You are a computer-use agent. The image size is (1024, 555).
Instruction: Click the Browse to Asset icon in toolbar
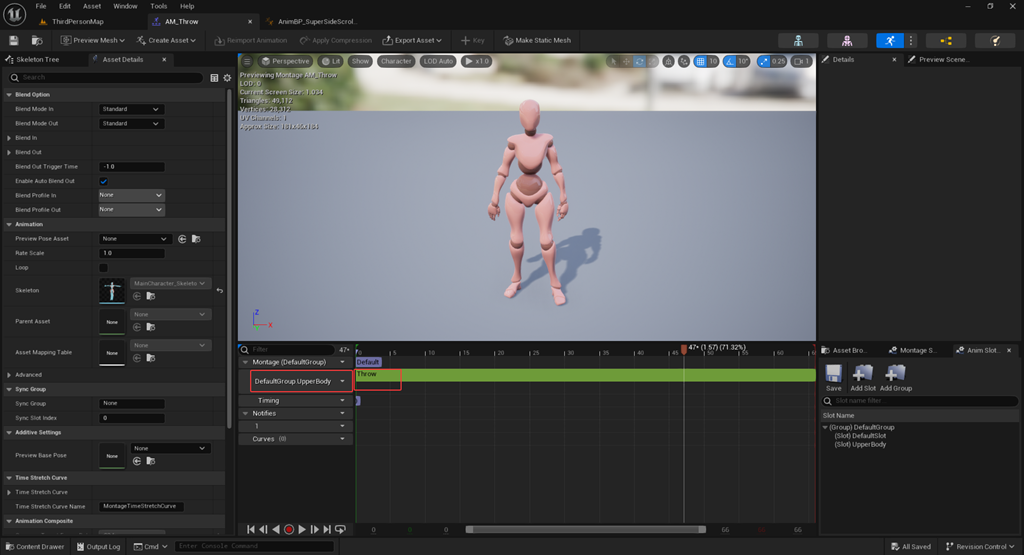click(37, 40)
